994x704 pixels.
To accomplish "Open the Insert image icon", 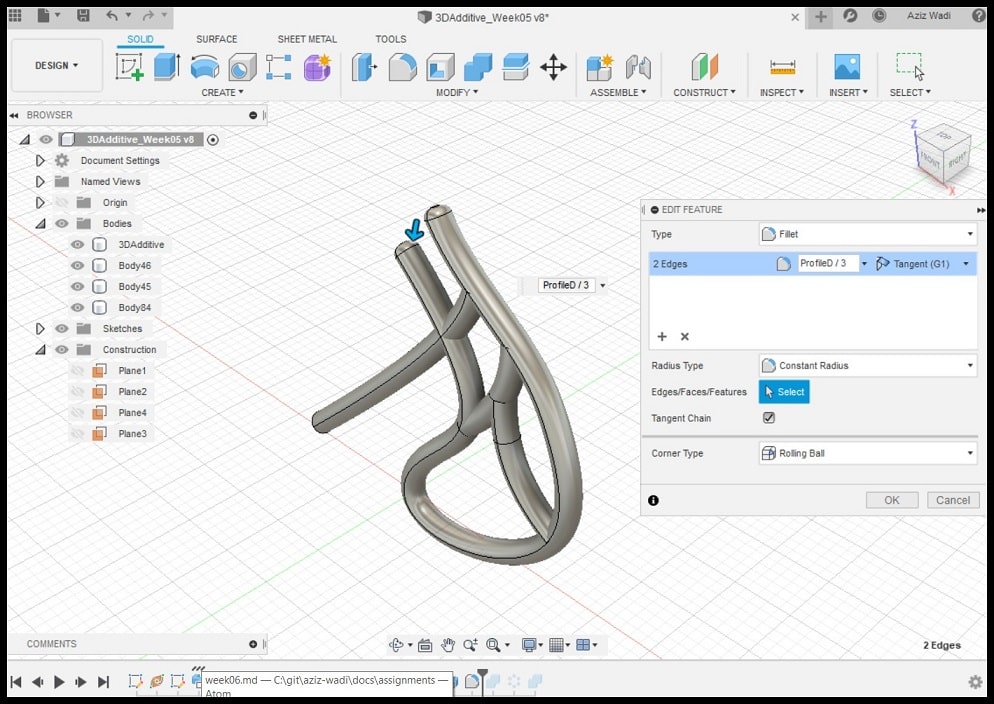I will [x=846, y=67].
